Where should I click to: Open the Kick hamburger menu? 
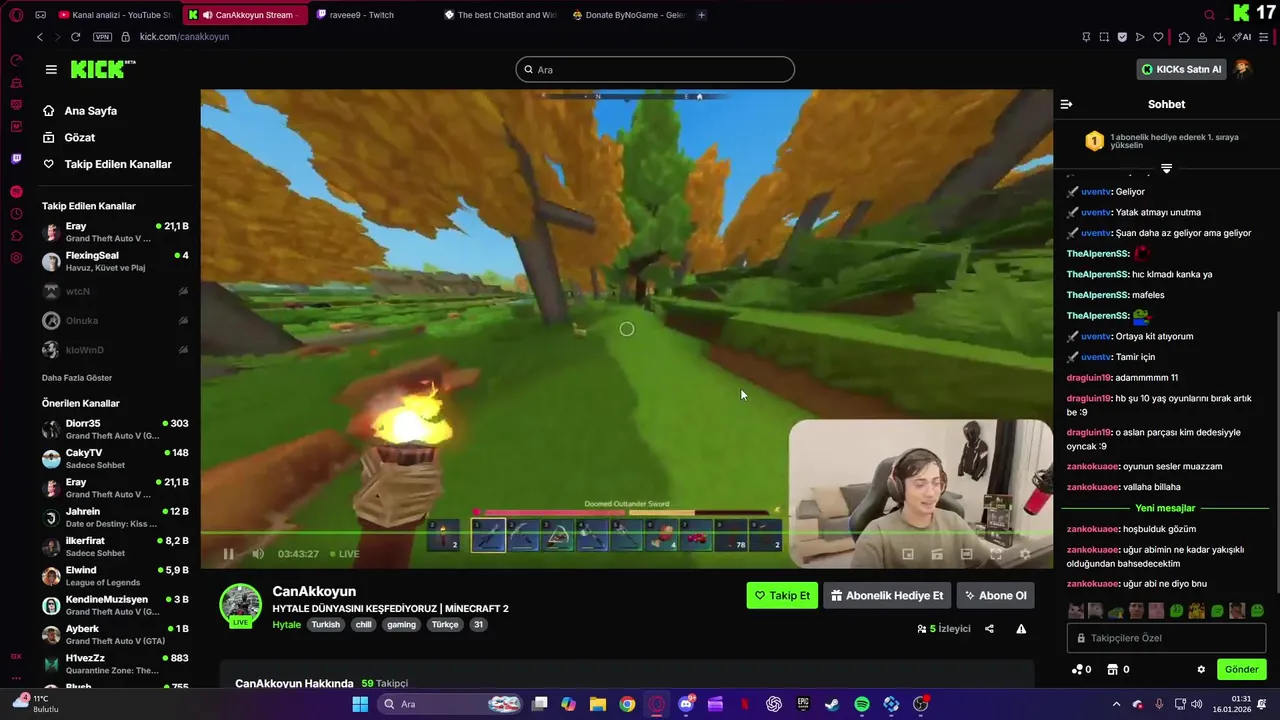pos(51,69)
